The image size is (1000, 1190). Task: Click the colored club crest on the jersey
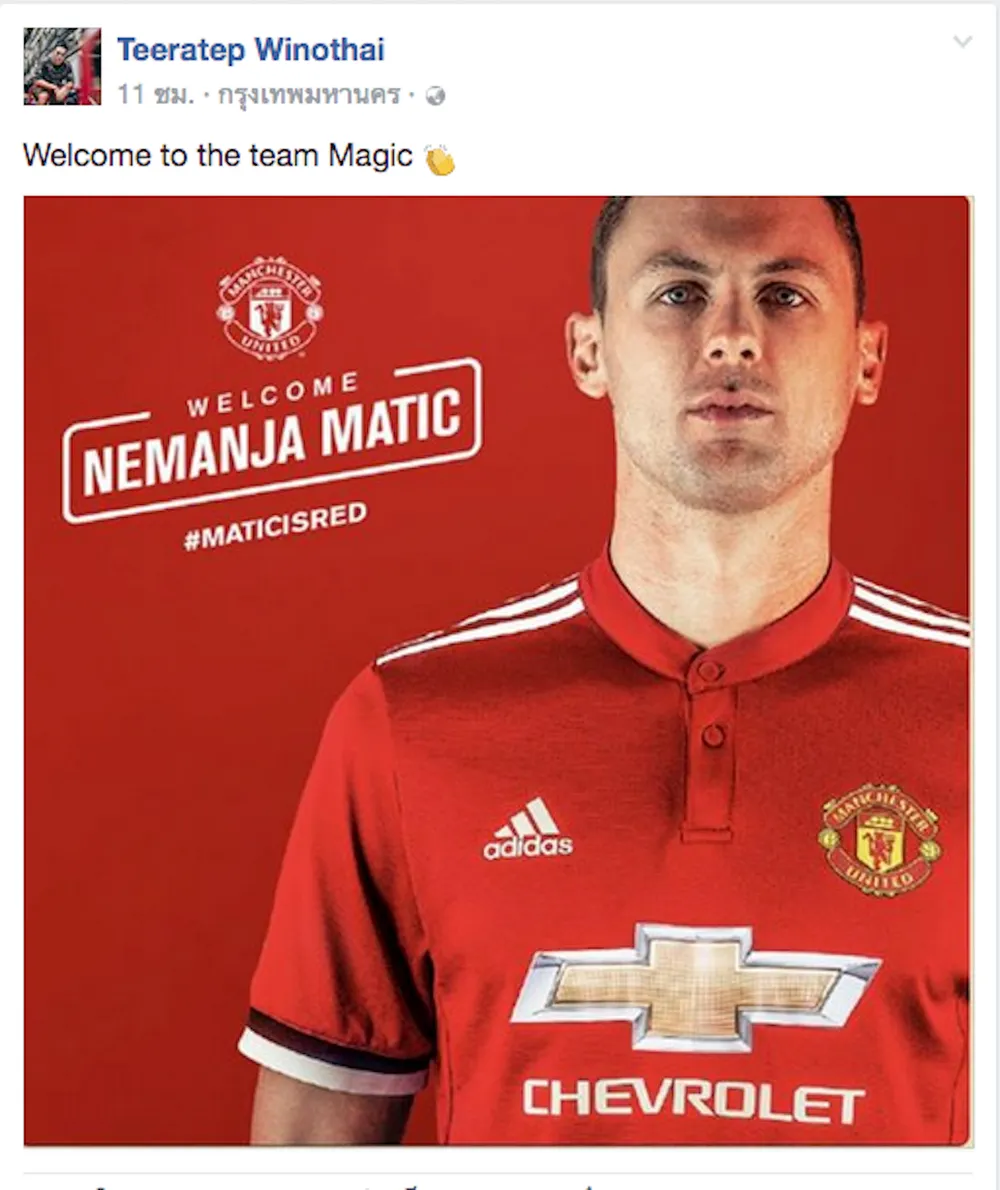879,839
